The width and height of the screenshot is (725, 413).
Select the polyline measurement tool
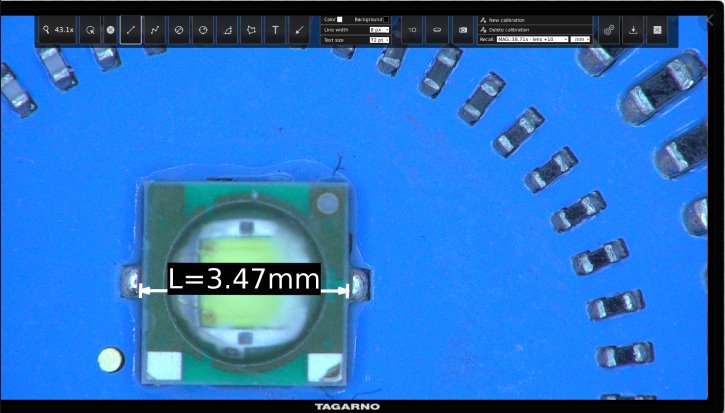click(x=155, y=31)
